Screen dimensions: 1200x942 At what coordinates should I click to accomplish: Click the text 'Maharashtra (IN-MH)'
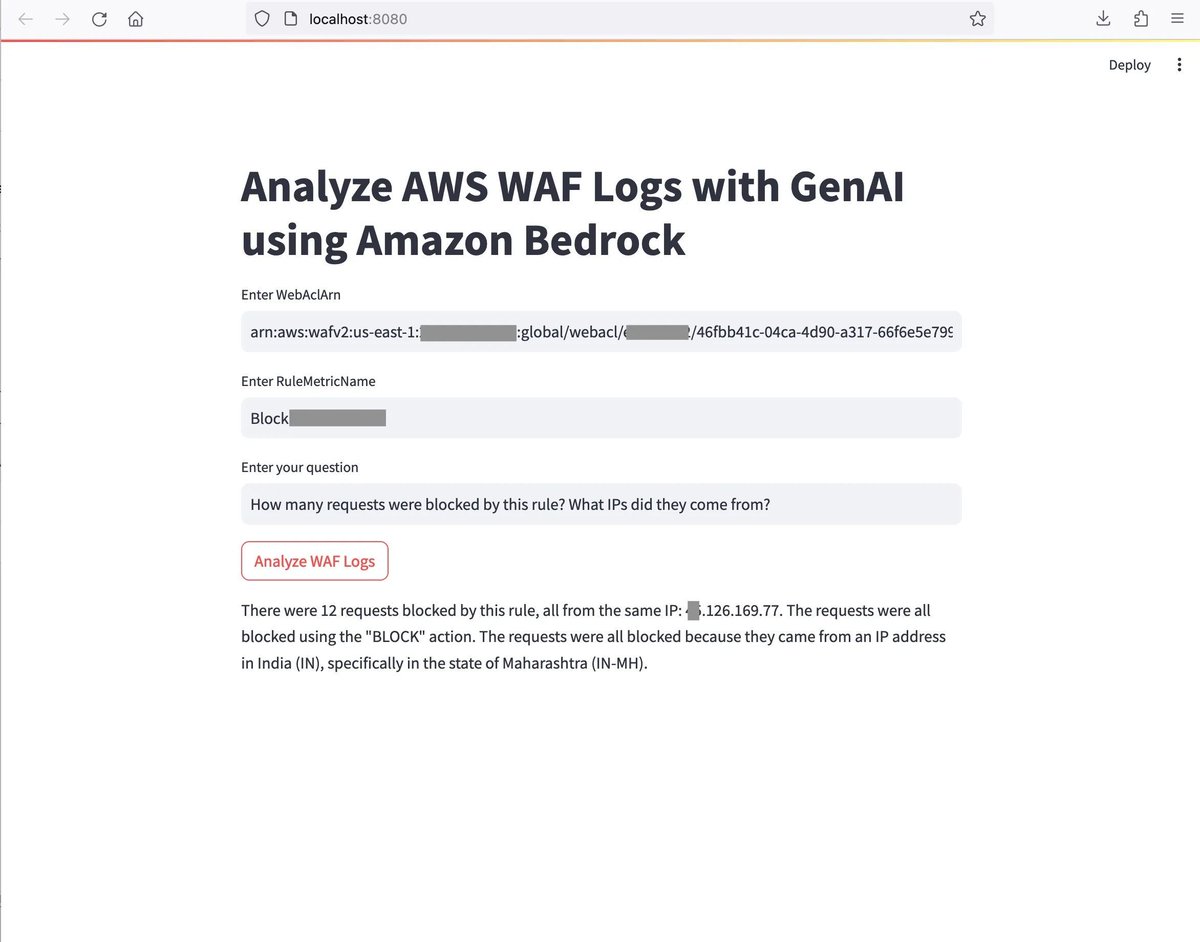574,662
